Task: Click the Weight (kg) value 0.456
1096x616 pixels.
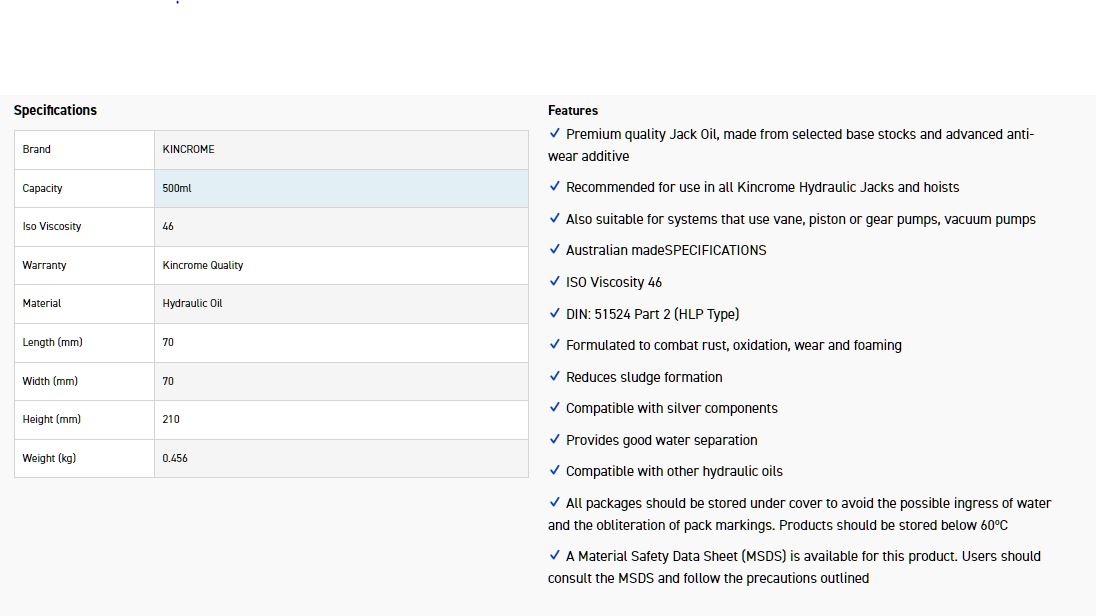Action: 175,458
